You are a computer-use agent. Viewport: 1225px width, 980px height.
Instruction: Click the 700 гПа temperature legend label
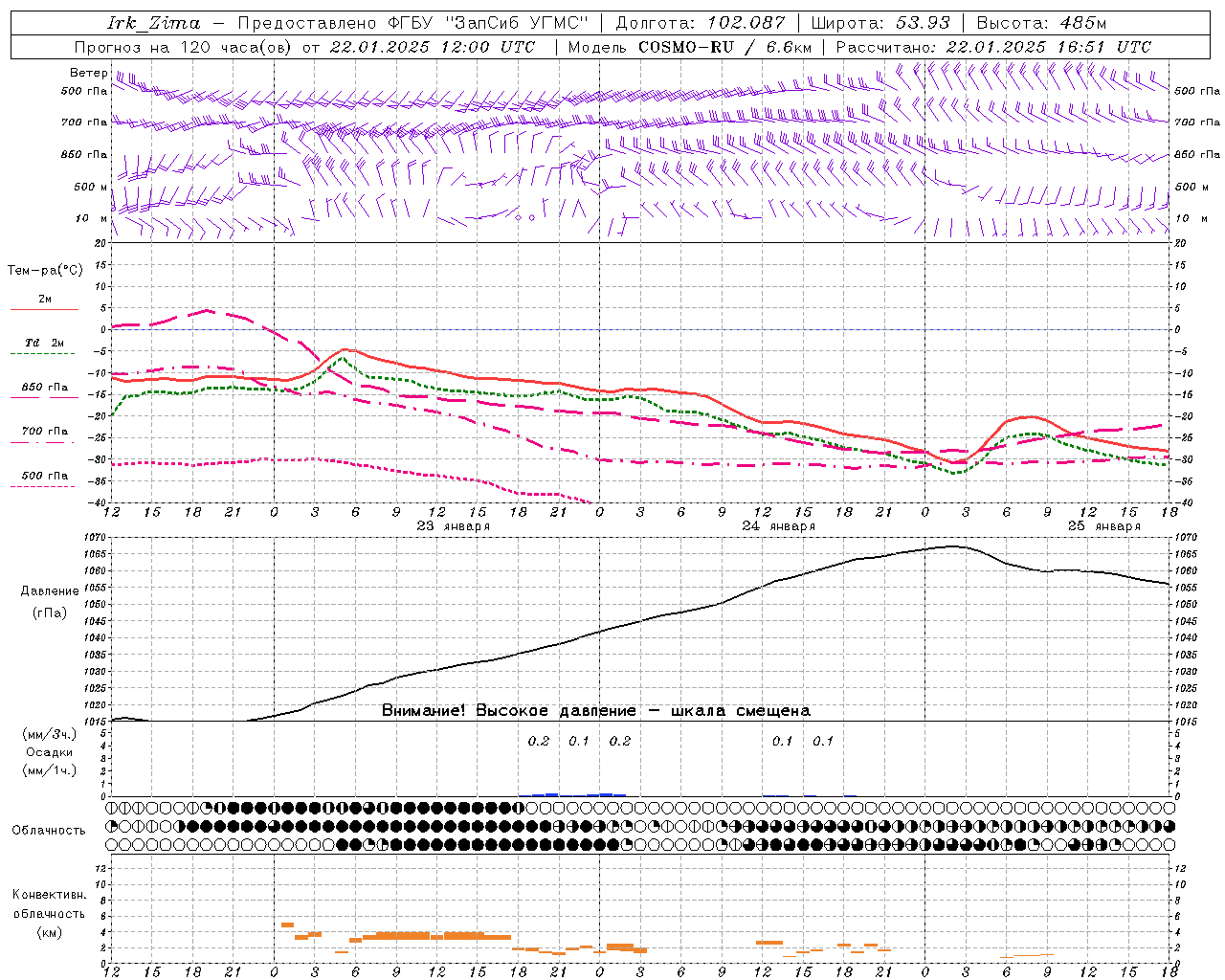click(45, 432)
